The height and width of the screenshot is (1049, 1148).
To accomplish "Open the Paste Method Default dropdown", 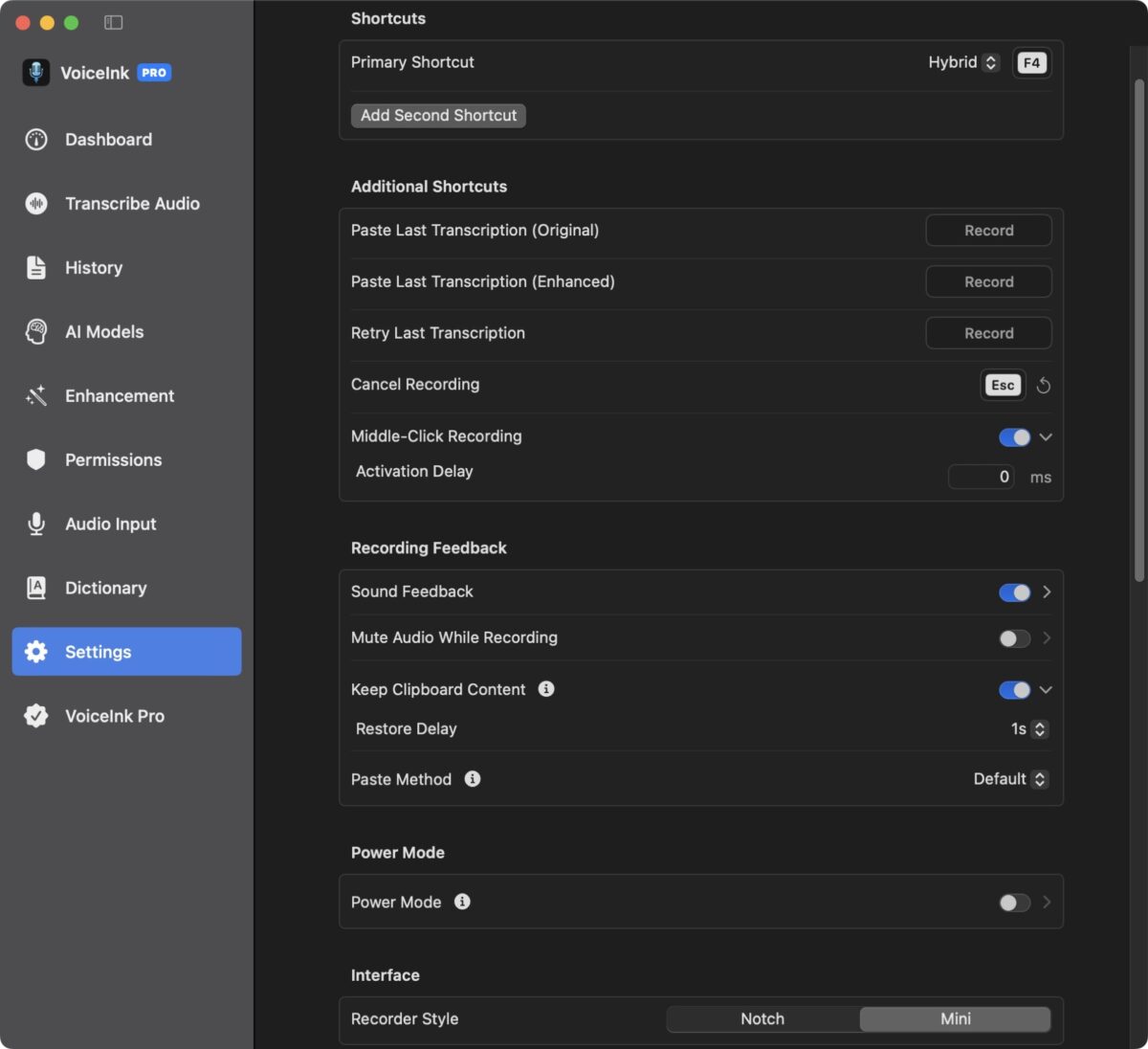I will pos(1011,779).
